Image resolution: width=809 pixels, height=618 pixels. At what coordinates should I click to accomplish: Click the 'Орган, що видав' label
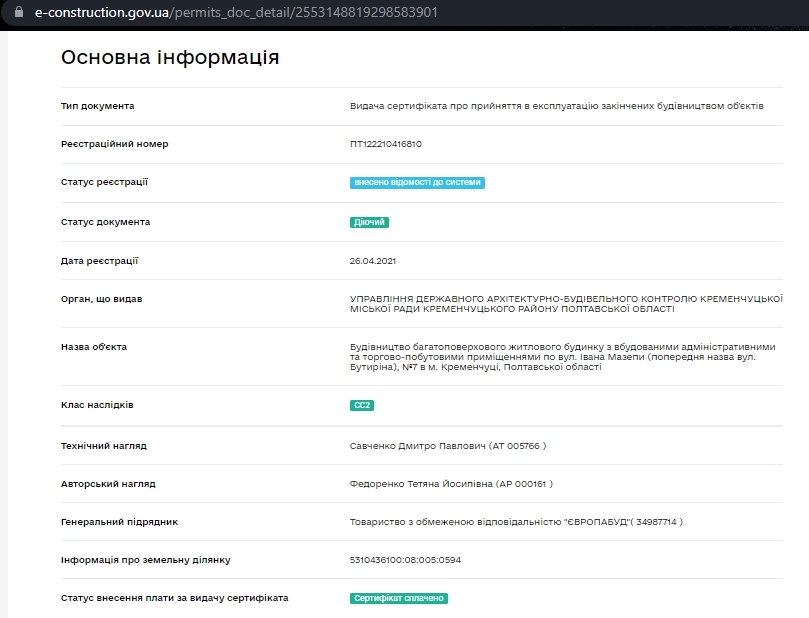[x=102, y=299]
